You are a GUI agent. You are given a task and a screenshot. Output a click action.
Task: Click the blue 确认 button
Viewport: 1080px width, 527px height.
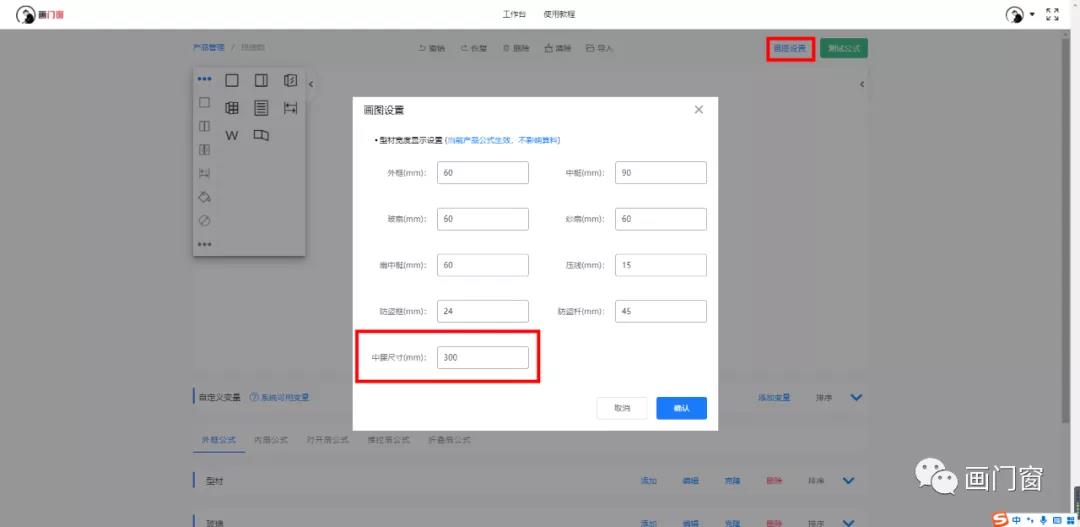681,408
